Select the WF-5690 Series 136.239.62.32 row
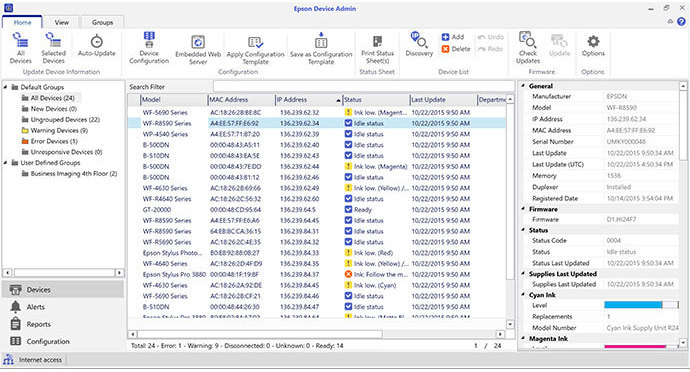Screen dimensions: 690x372 click(317, 112)
